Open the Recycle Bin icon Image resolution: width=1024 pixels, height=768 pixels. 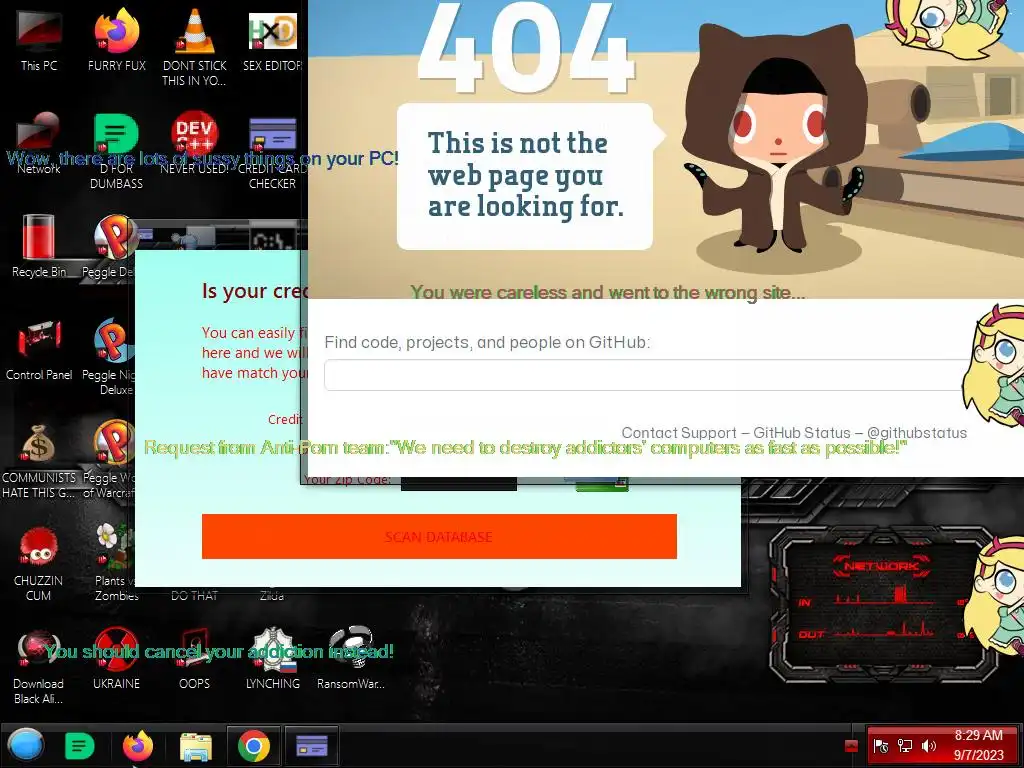coord(39,246)
